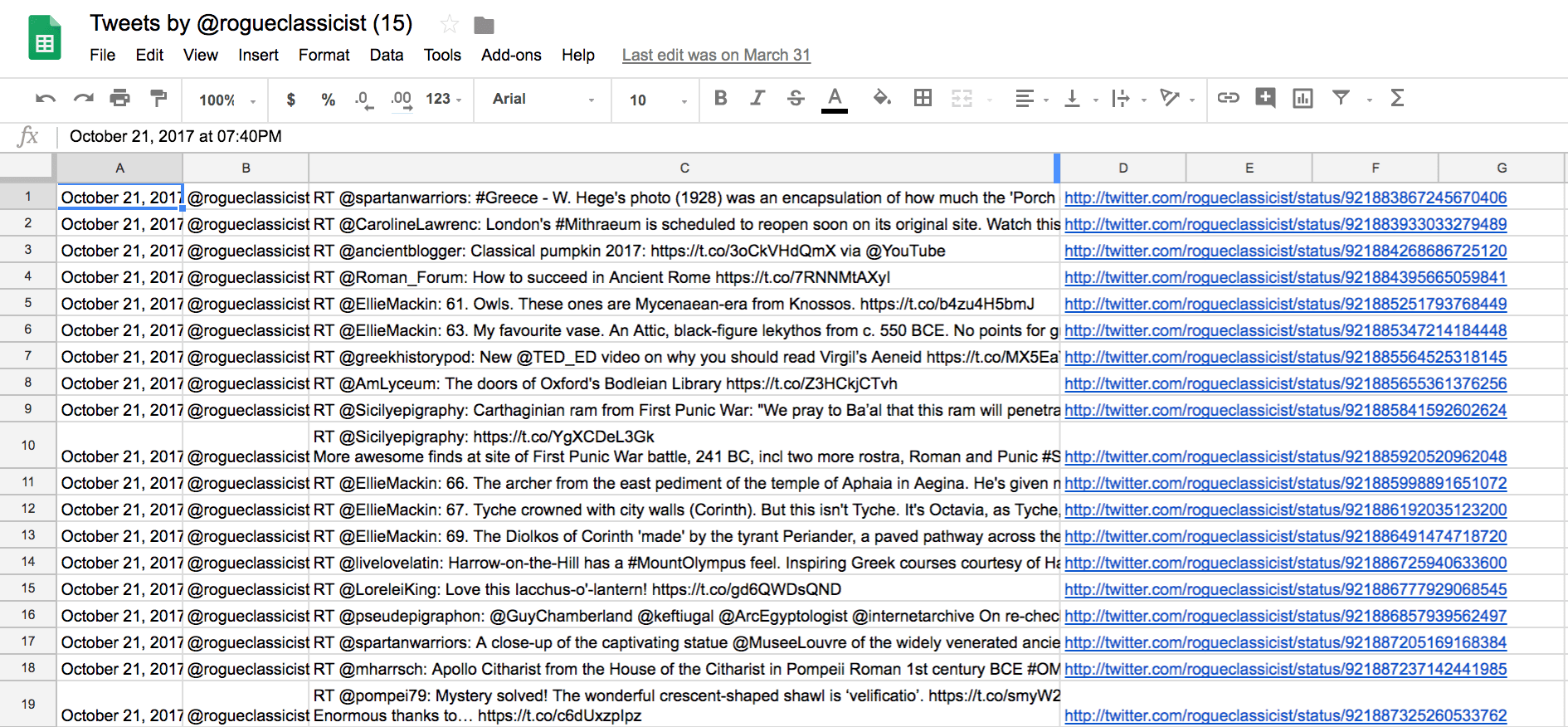This screenshot has height=727, width=1568.
Task: Toggle Strikethrough formatting
Action: (x=796, y=98)
